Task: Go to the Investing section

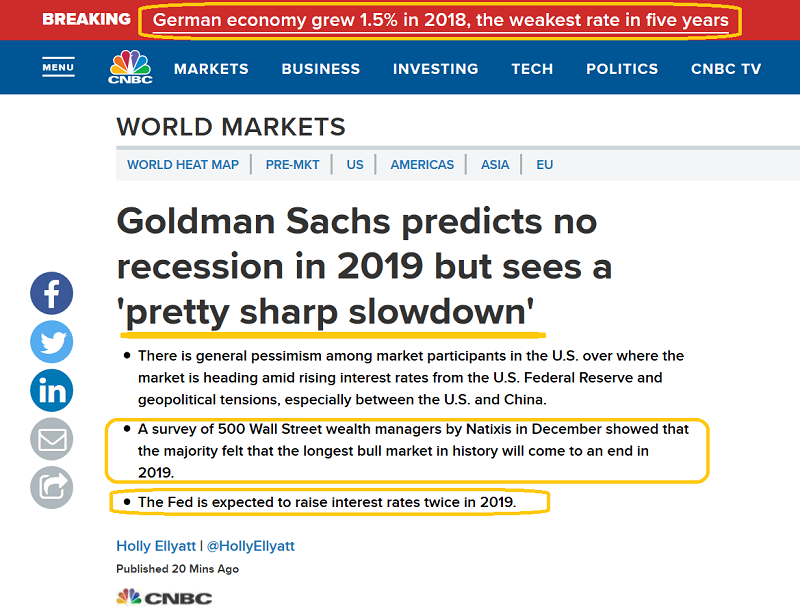Action: coord(435,69)
